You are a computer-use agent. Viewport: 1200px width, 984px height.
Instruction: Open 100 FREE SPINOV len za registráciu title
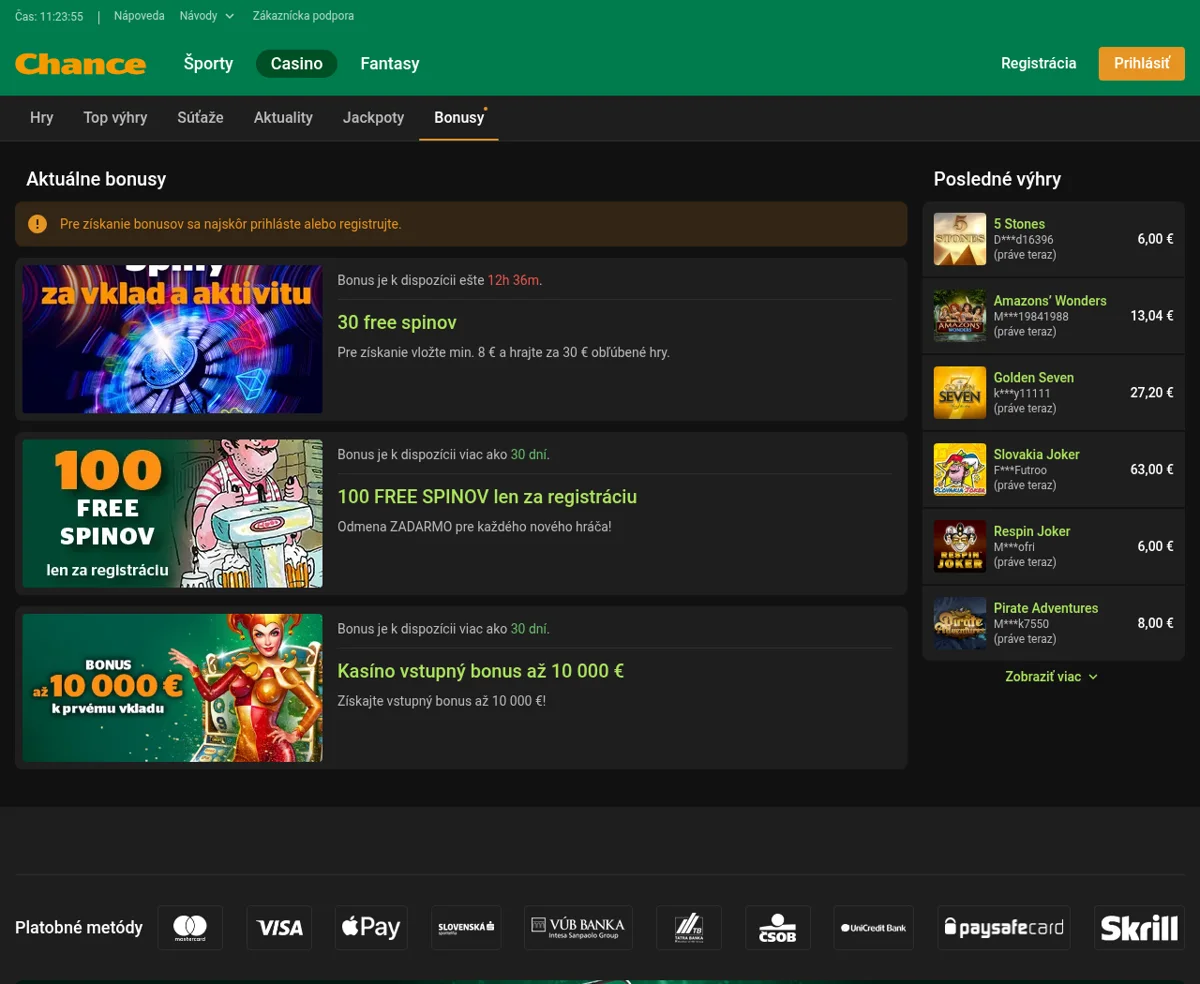[487, 497]
